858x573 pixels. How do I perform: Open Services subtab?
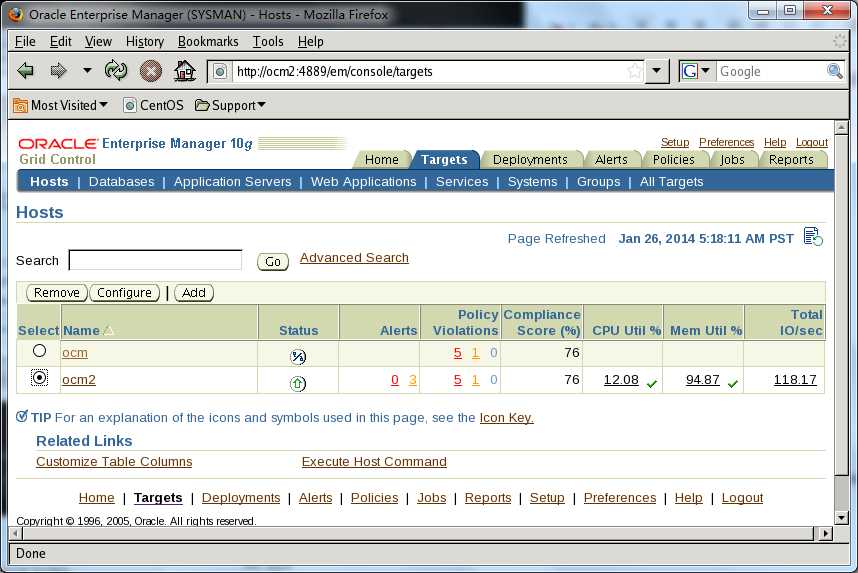[462, 182]
